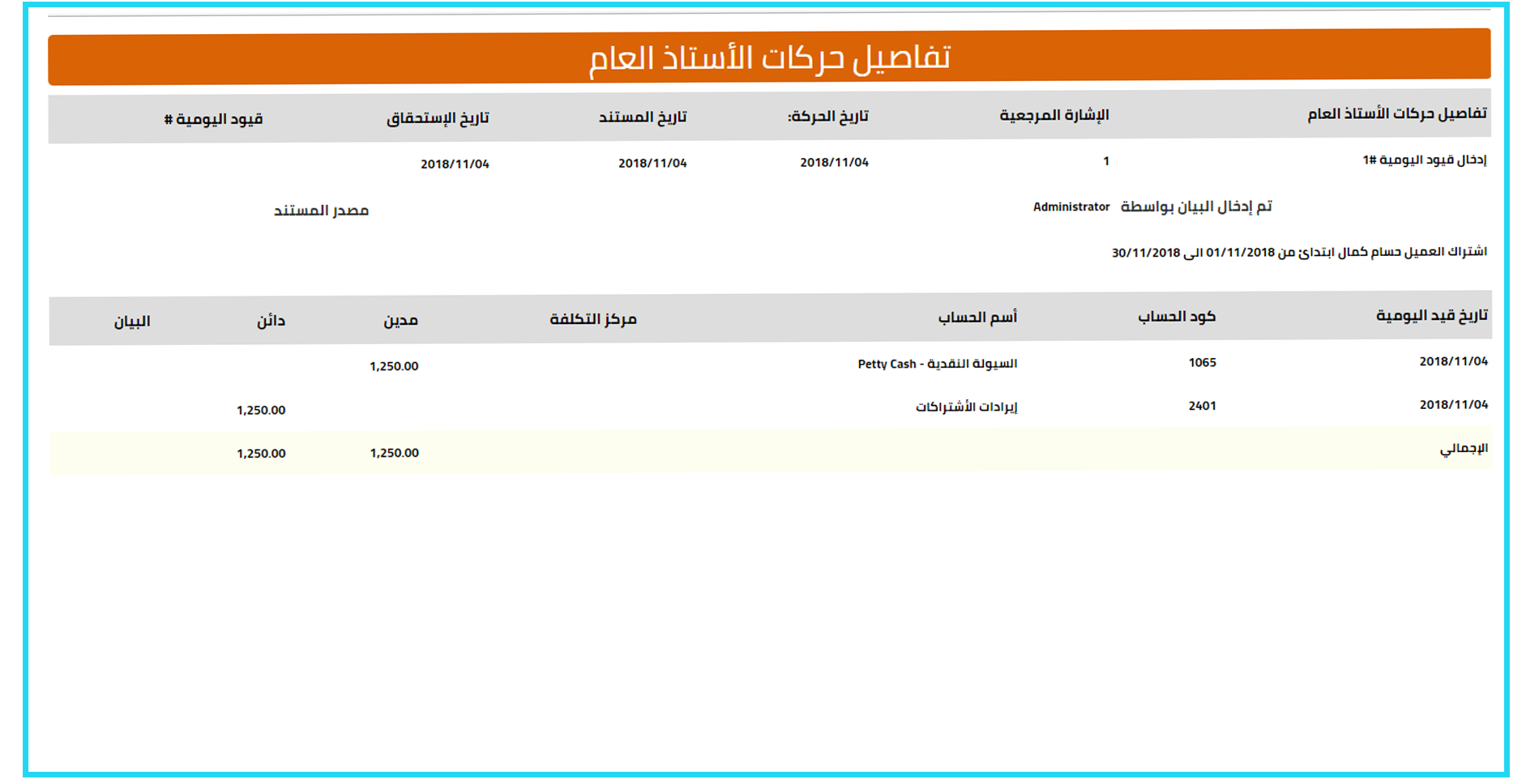Open the إدخال قيود اليومية #1 entry
1539x784 pixels.
coord(1424,160)
